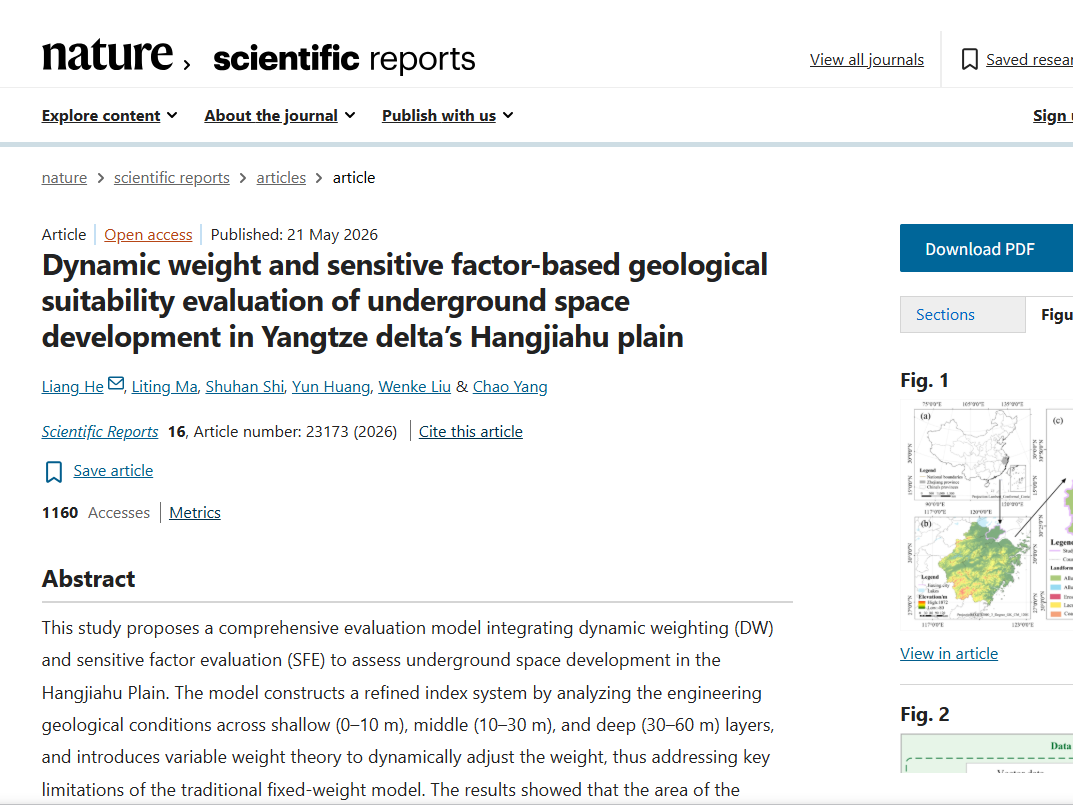The height and width of the screenshot is (805, 1073).
Task: Go to the articles breadcrumb
Action: click(x=281, y=178)
